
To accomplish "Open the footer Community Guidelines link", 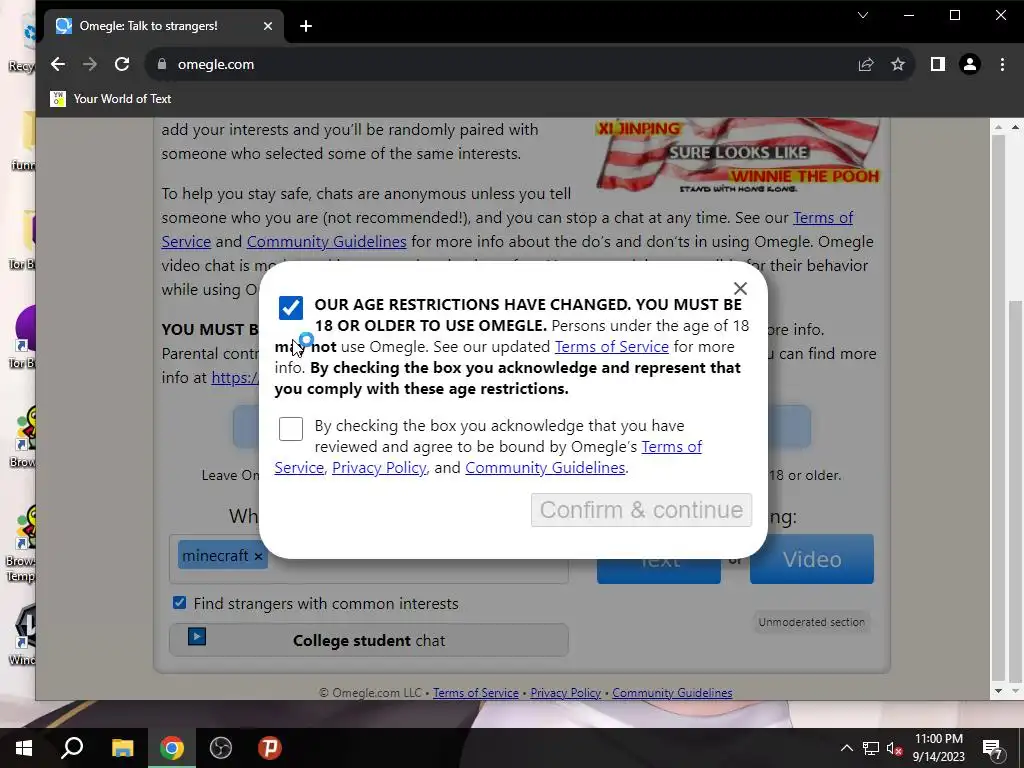I will pyautogui.click(x=672, y=693).
